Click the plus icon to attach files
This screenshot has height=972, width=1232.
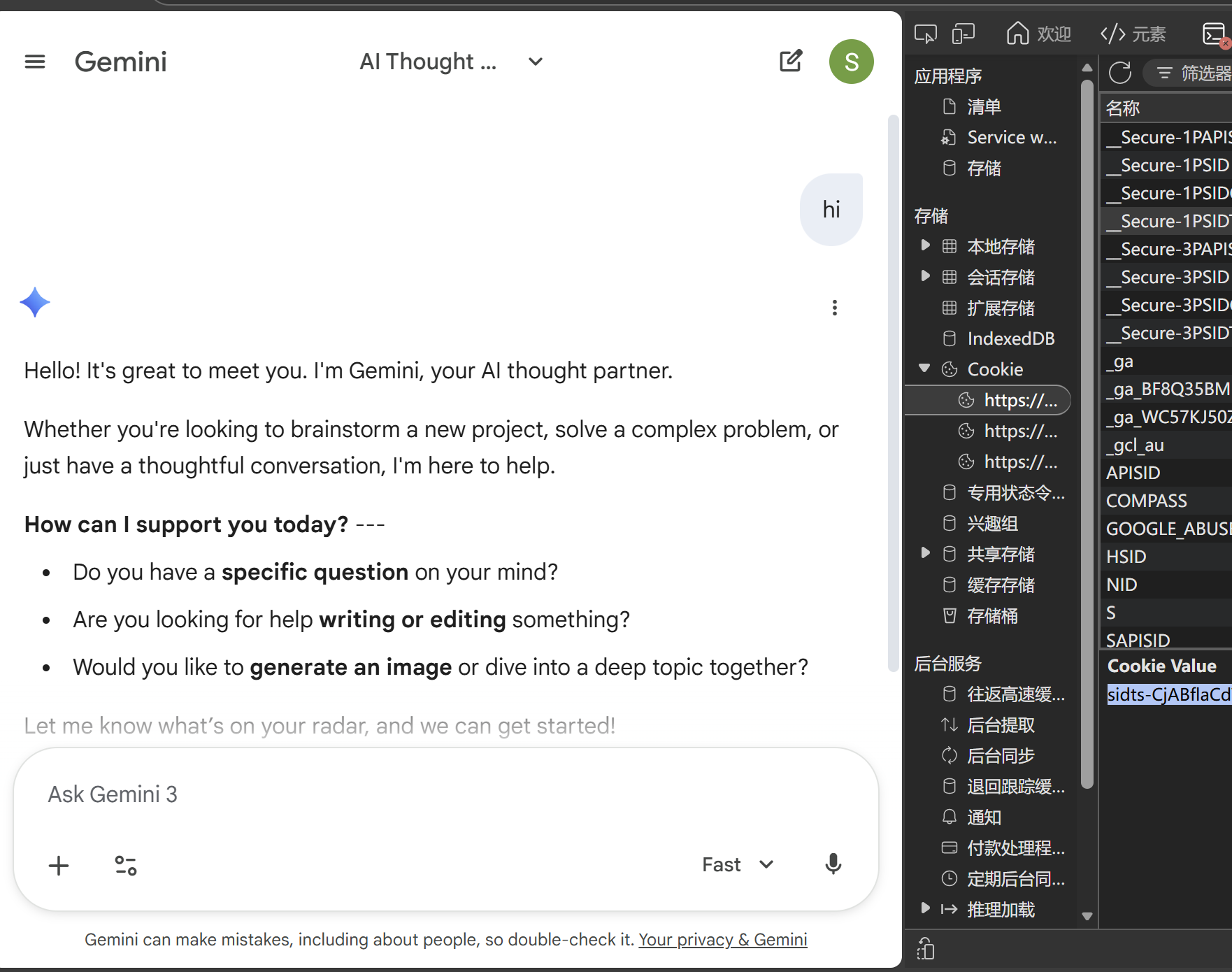59,865
